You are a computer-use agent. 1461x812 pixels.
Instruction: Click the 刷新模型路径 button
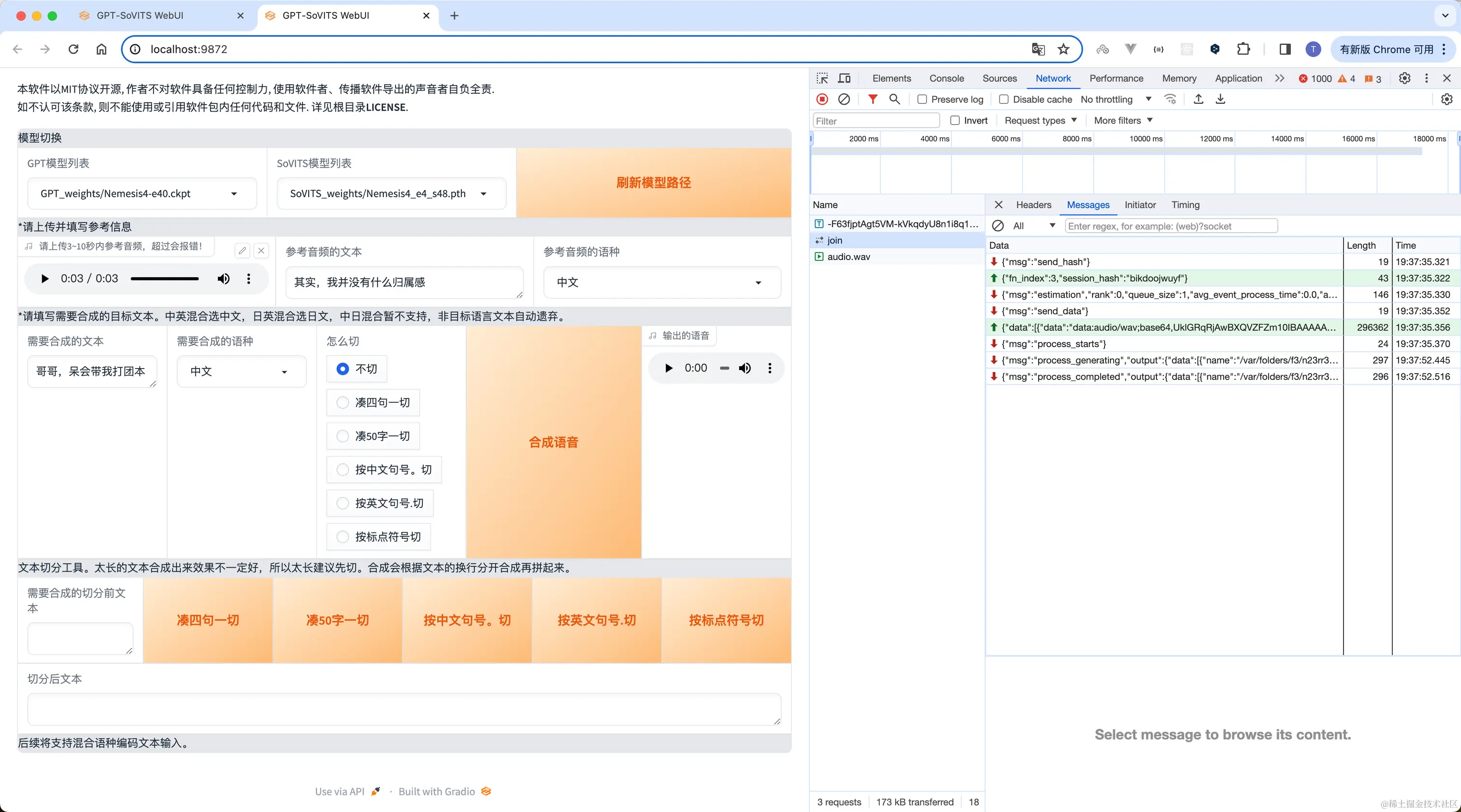coord(653,183)
